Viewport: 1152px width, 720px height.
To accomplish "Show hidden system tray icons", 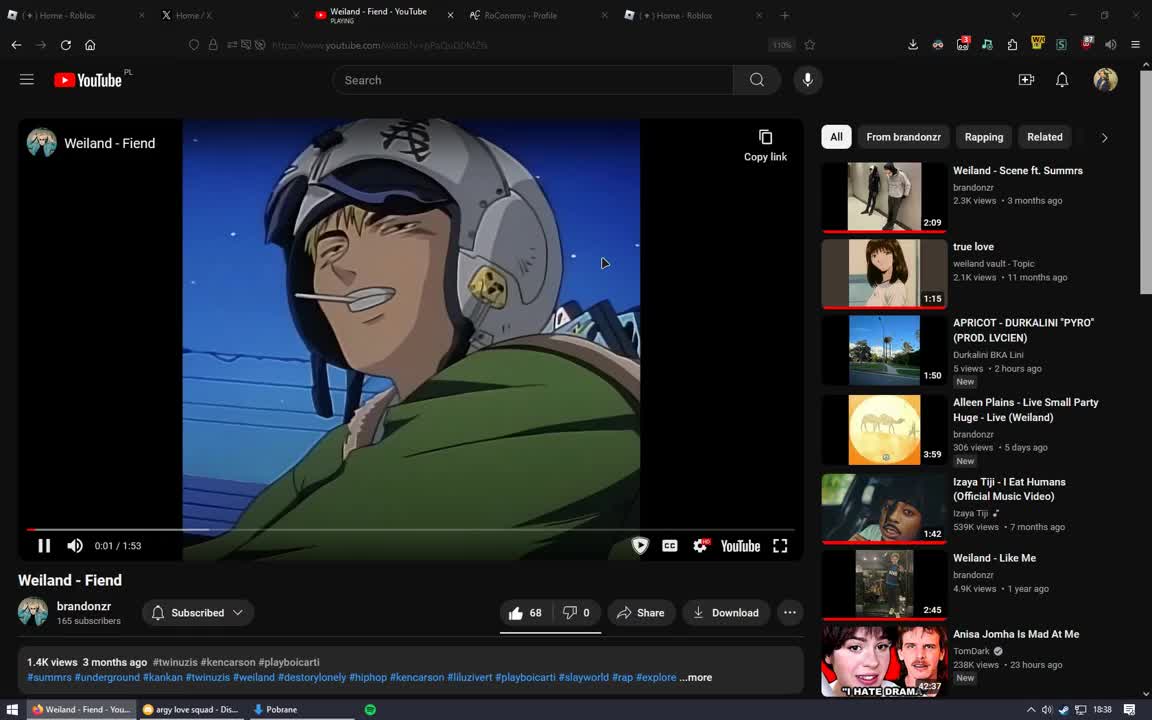I will point(1031,710).
